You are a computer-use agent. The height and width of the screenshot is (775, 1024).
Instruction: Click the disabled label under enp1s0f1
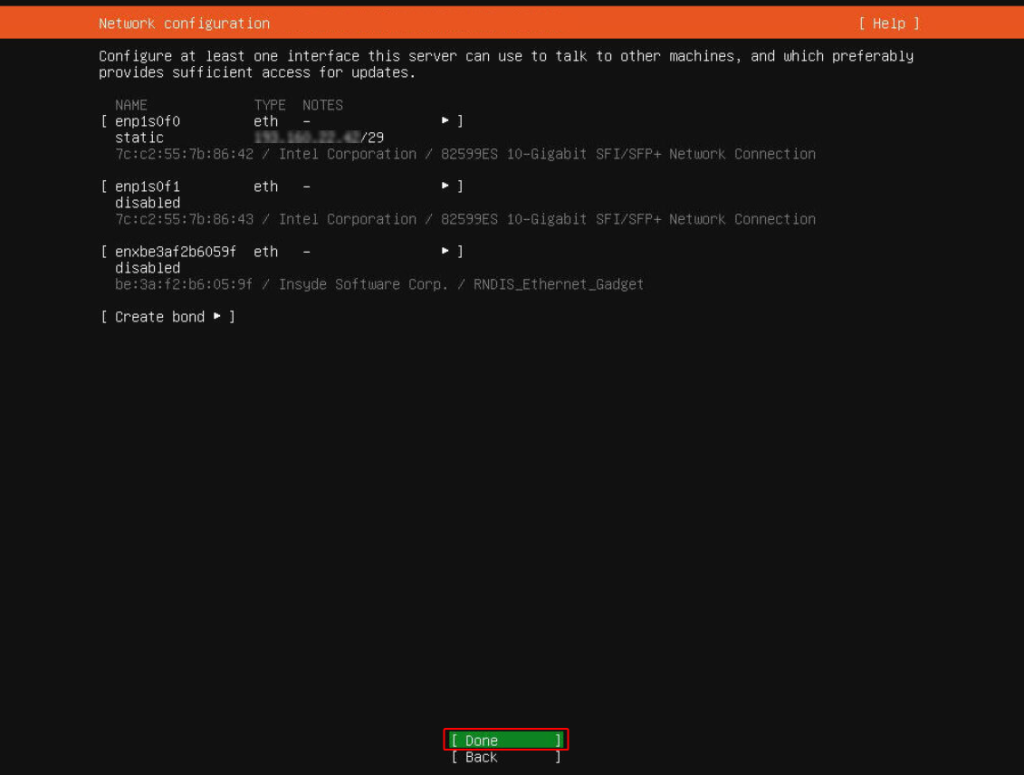(147, 202)
